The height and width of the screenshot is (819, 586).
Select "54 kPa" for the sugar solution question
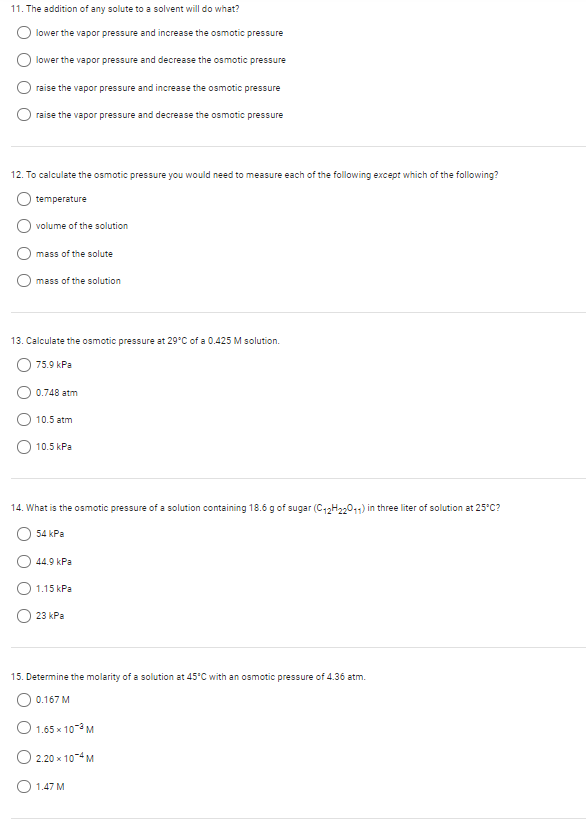[22, 534]
